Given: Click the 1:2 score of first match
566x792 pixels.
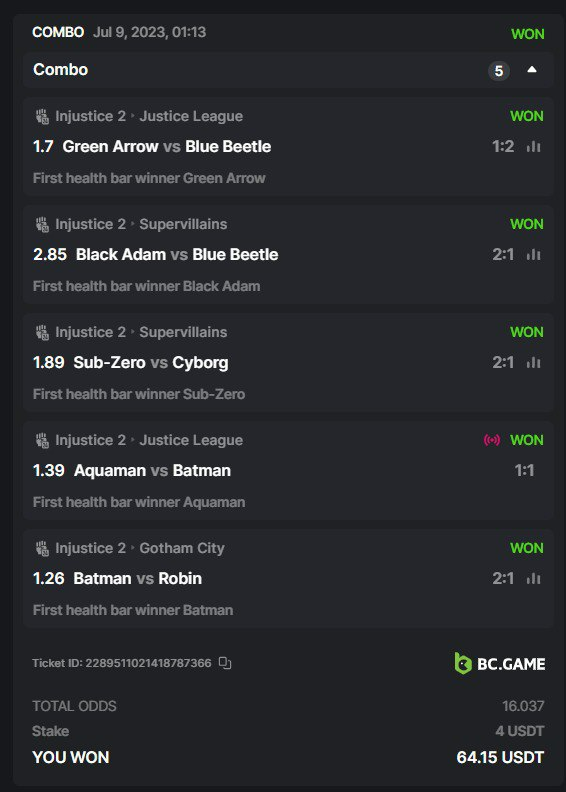Looking at the screenshot, I should pos(503,146).
